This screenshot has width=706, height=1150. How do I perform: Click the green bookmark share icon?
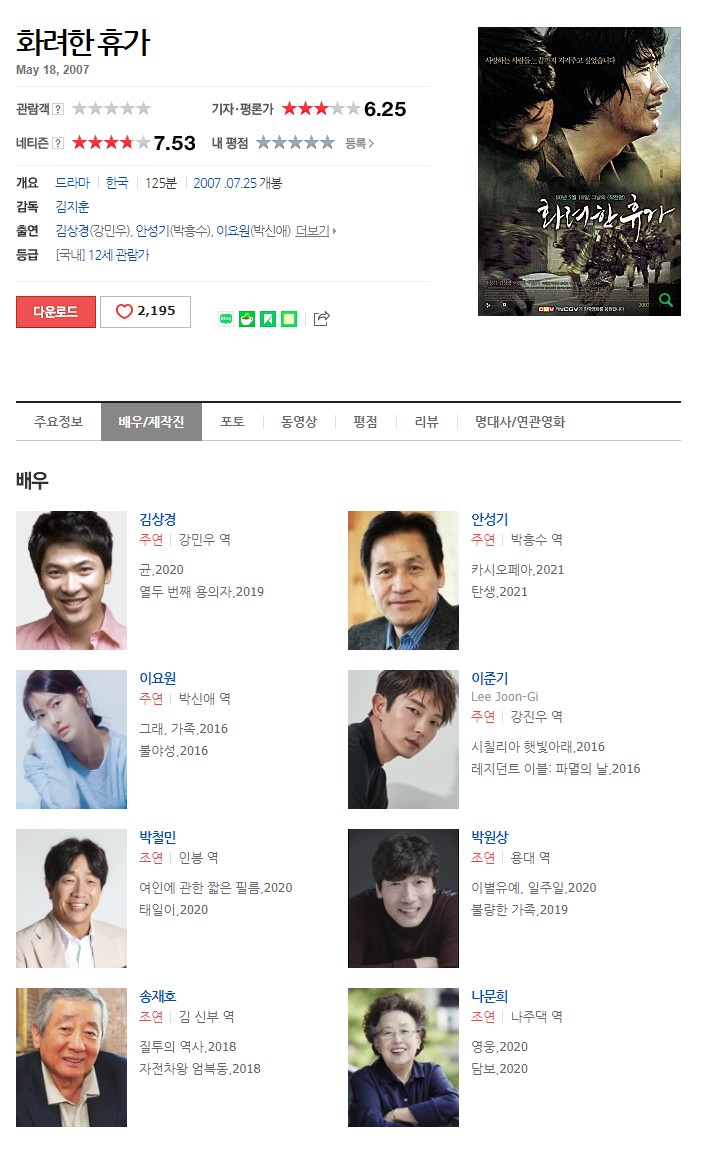[x=268, y=319]
